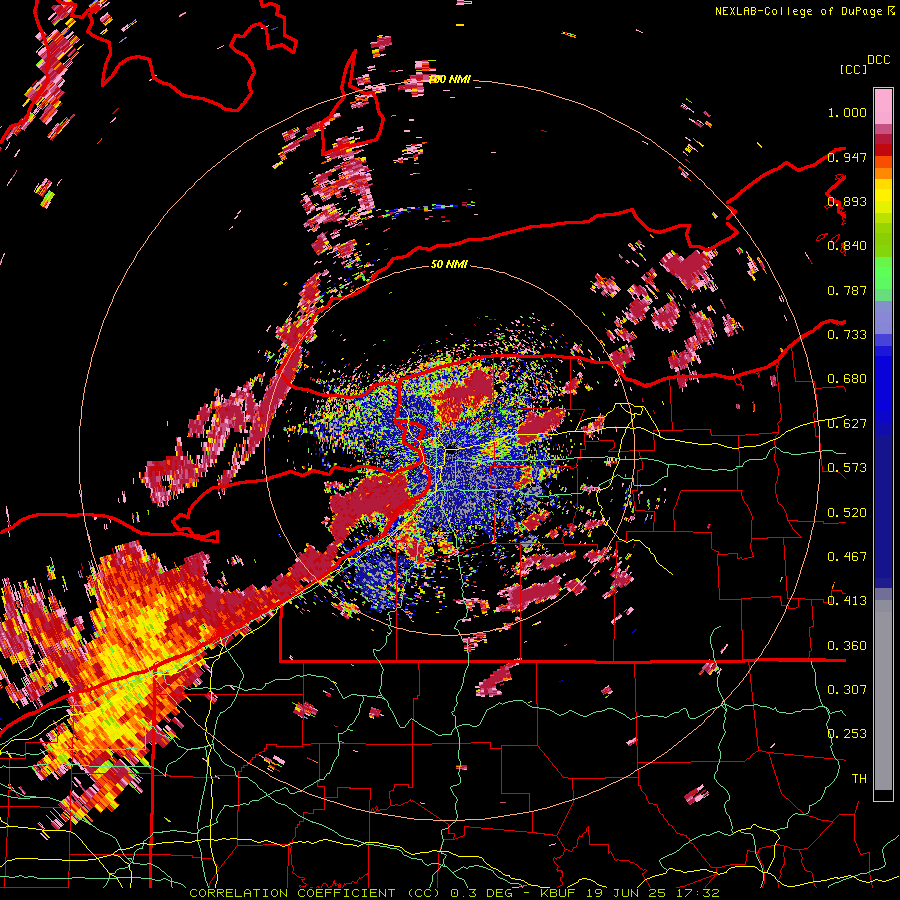Image resolution: width=900 pixels, height=900 pixels.
Task: Click the 0.787 scale value
Action: (847, 290)
